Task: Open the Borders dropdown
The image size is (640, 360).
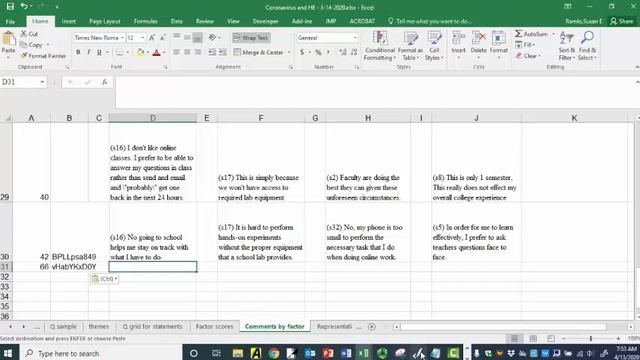Action: [x=127, y=52]
